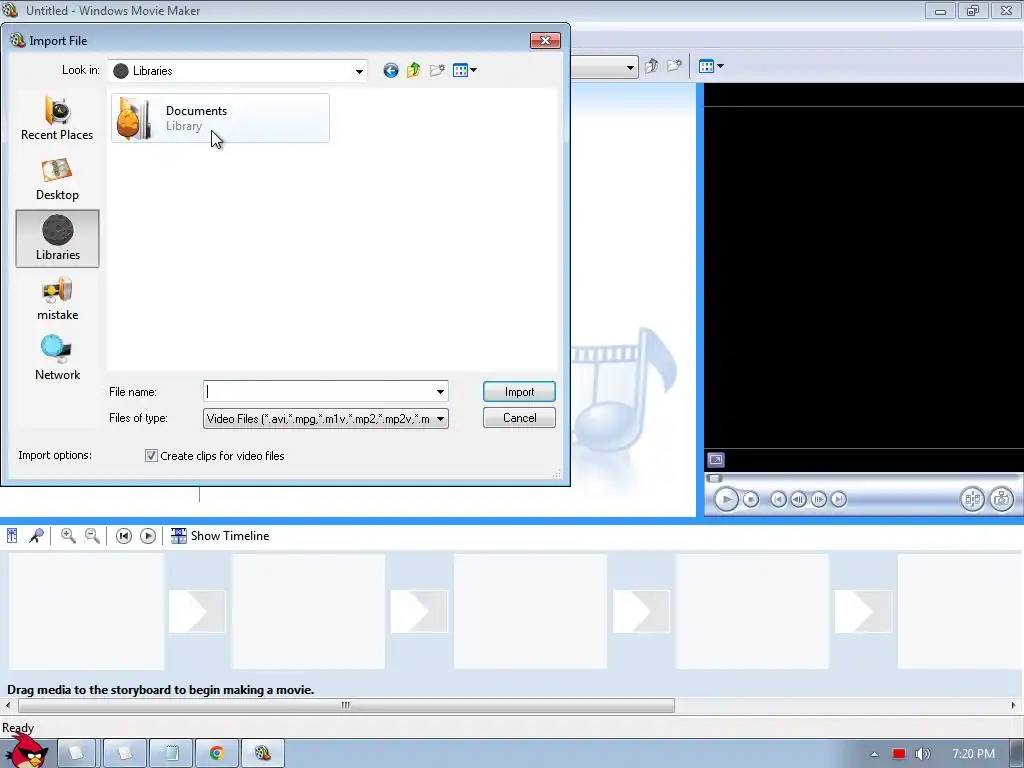The image size is (1024, 768).
Task: Toggle Create clips for video files checkbox
Action: 151,456
